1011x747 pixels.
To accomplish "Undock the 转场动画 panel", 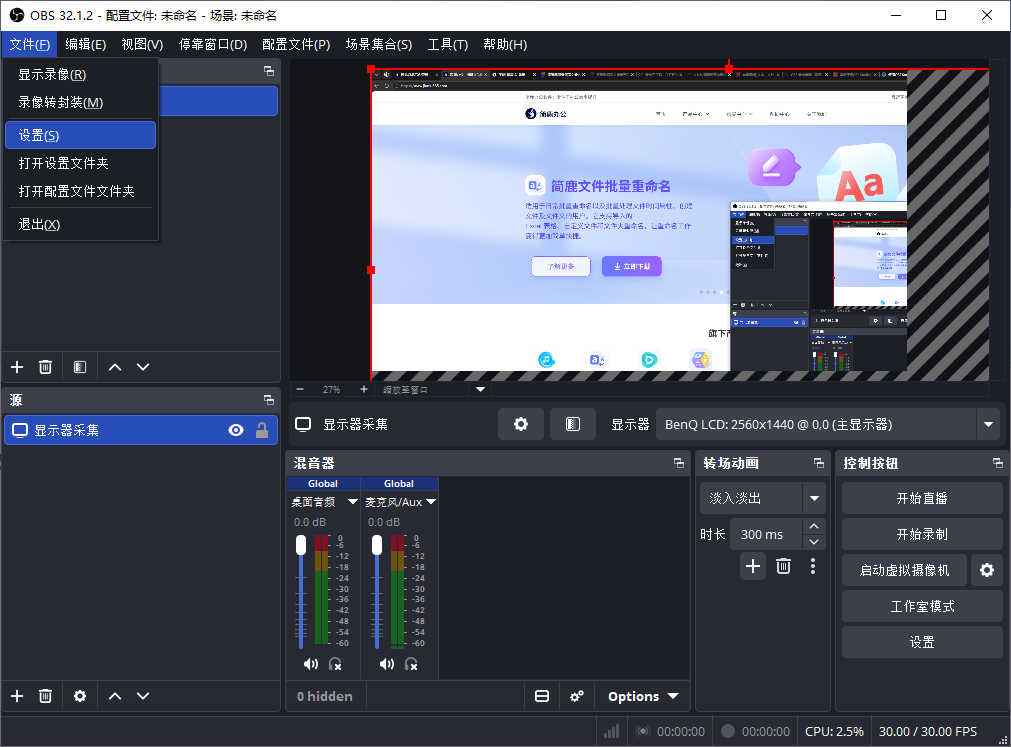I will click(x=819, y=463).
